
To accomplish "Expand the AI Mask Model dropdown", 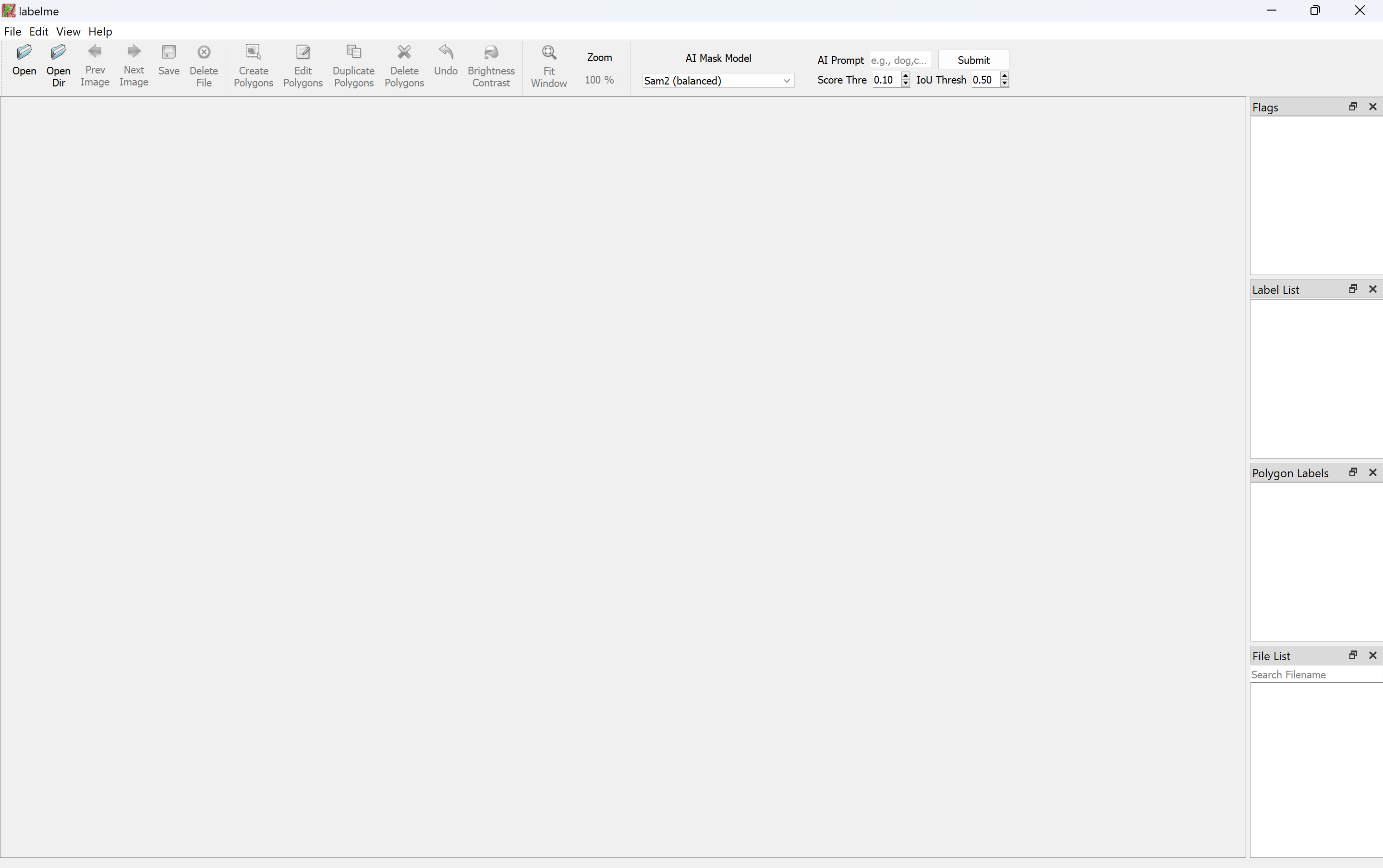I will click(x=718, y=81).
